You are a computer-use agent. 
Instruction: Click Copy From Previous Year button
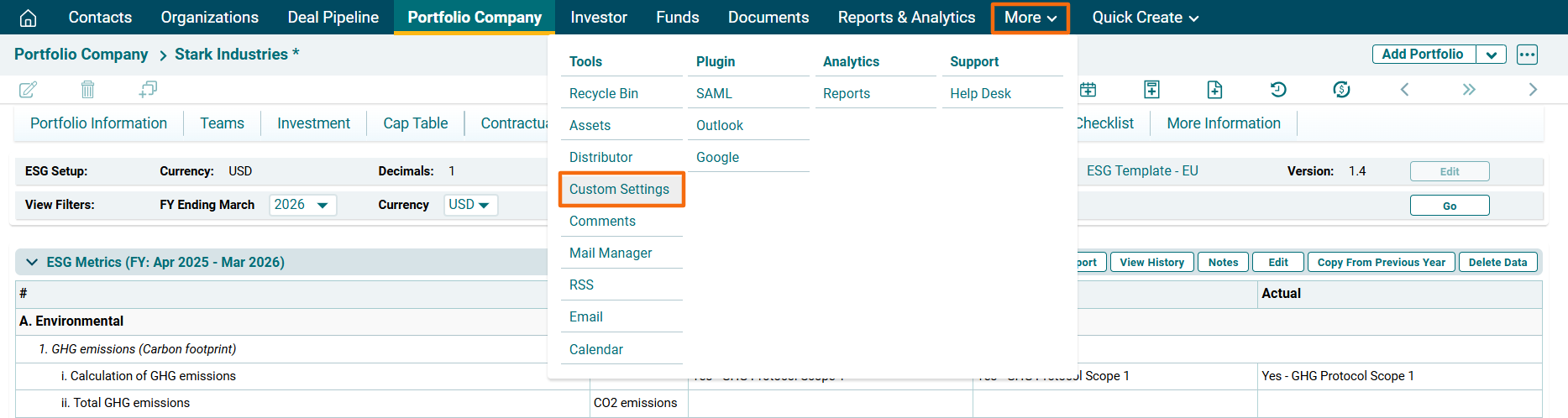(x=1381, y=262)
